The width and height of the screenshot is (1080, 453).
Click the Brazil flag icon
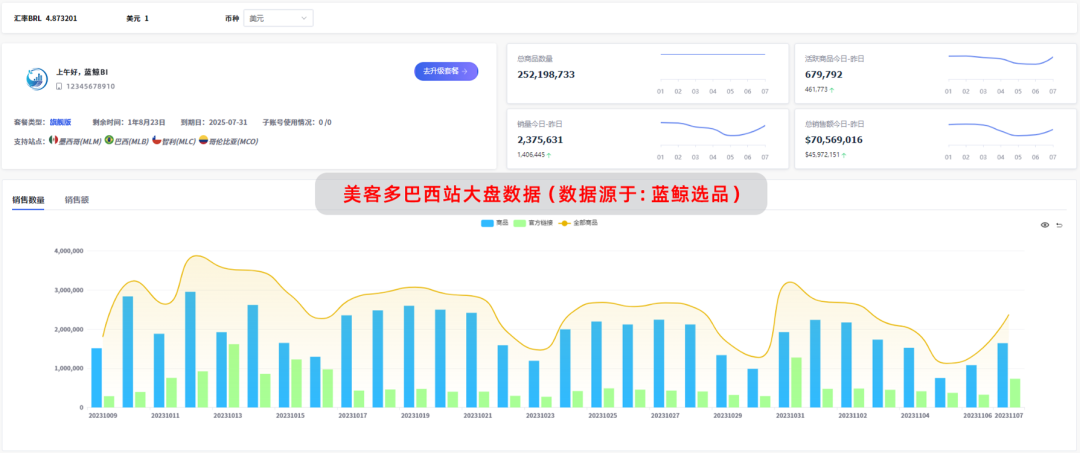point(109,140)
